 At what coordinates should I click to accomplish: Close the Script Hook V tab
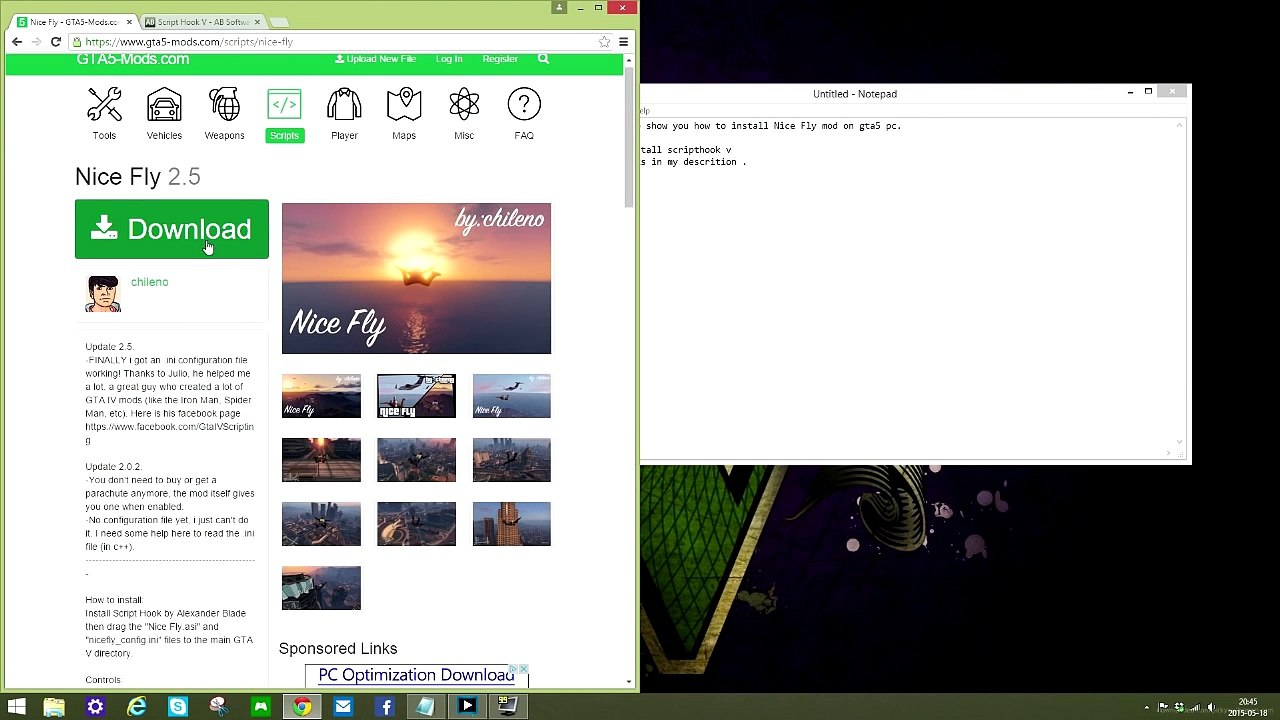257,22
